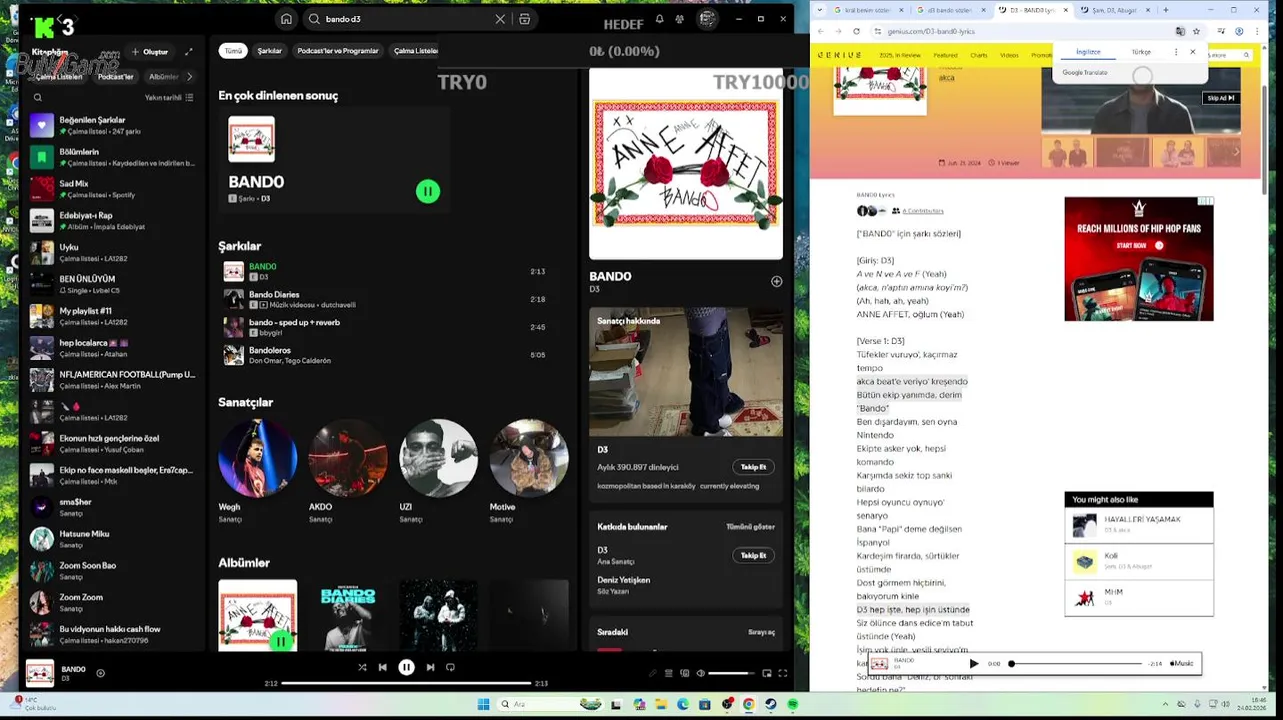Select the Şarkılar filter chip
Viewport: 1283px width, 720px height.
click(x=270, y=51)
